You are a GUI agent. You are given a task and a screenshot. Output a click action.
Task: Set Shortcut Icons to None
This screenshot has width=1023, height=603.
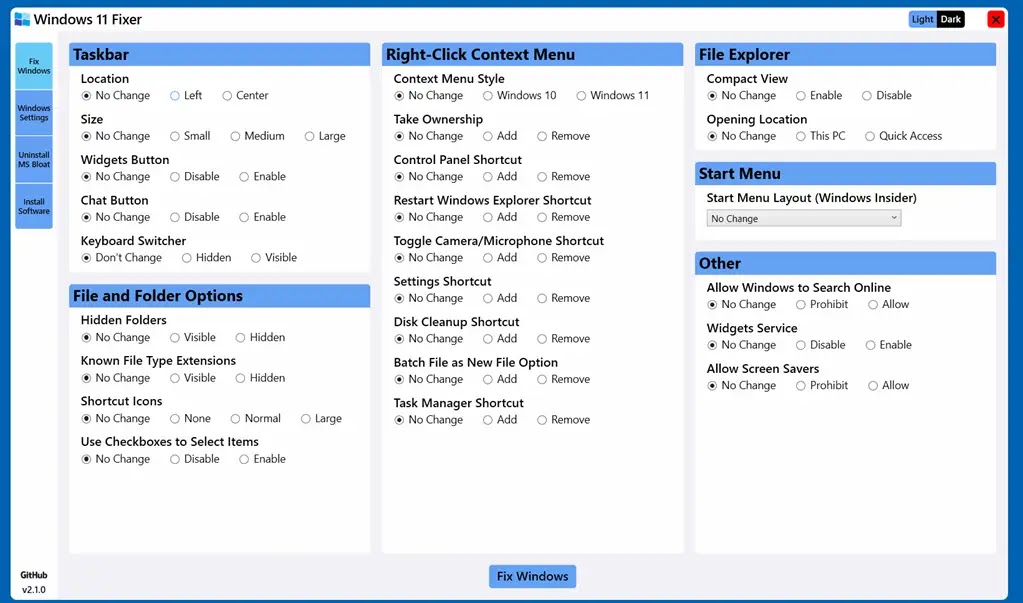(x=190, y=418)
